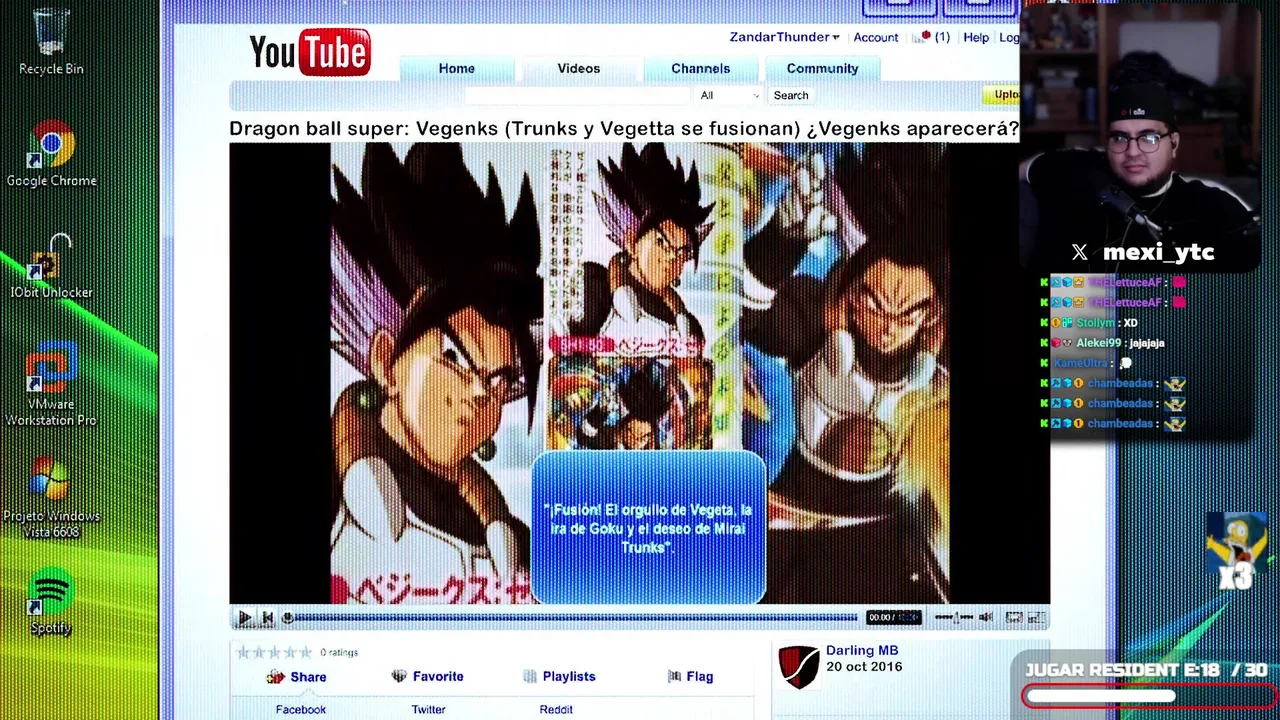Click the Share icon below the video
Image resolution: width=1280 pixels, height=720 pixels.
point(275,677)
